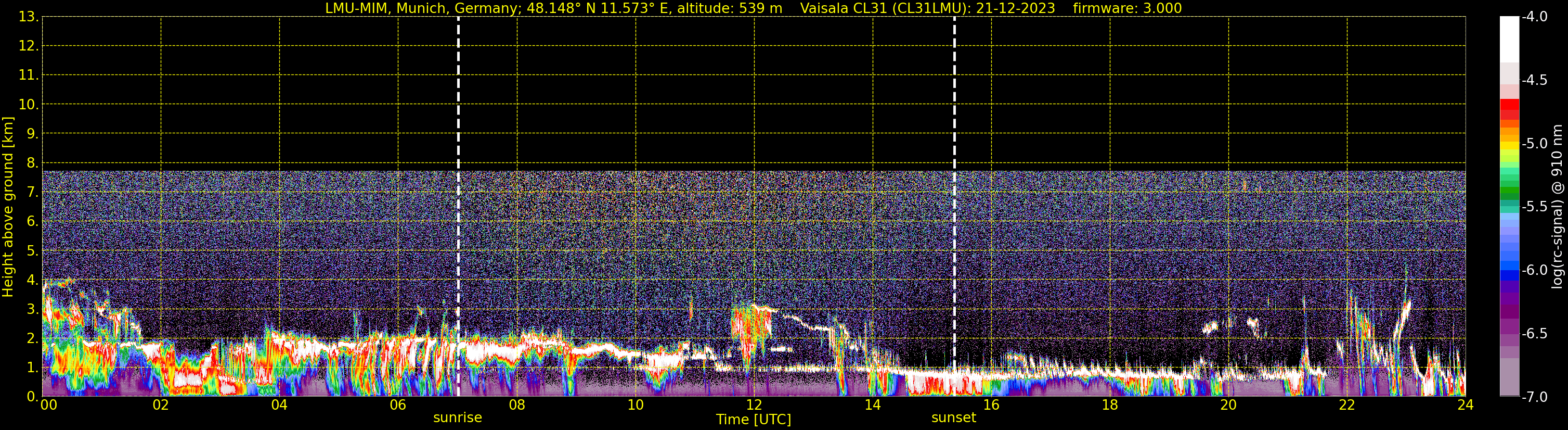Click the 13 km tick on the height axis
Viewport: 1568px width, 430px height.
pos(28,17)
